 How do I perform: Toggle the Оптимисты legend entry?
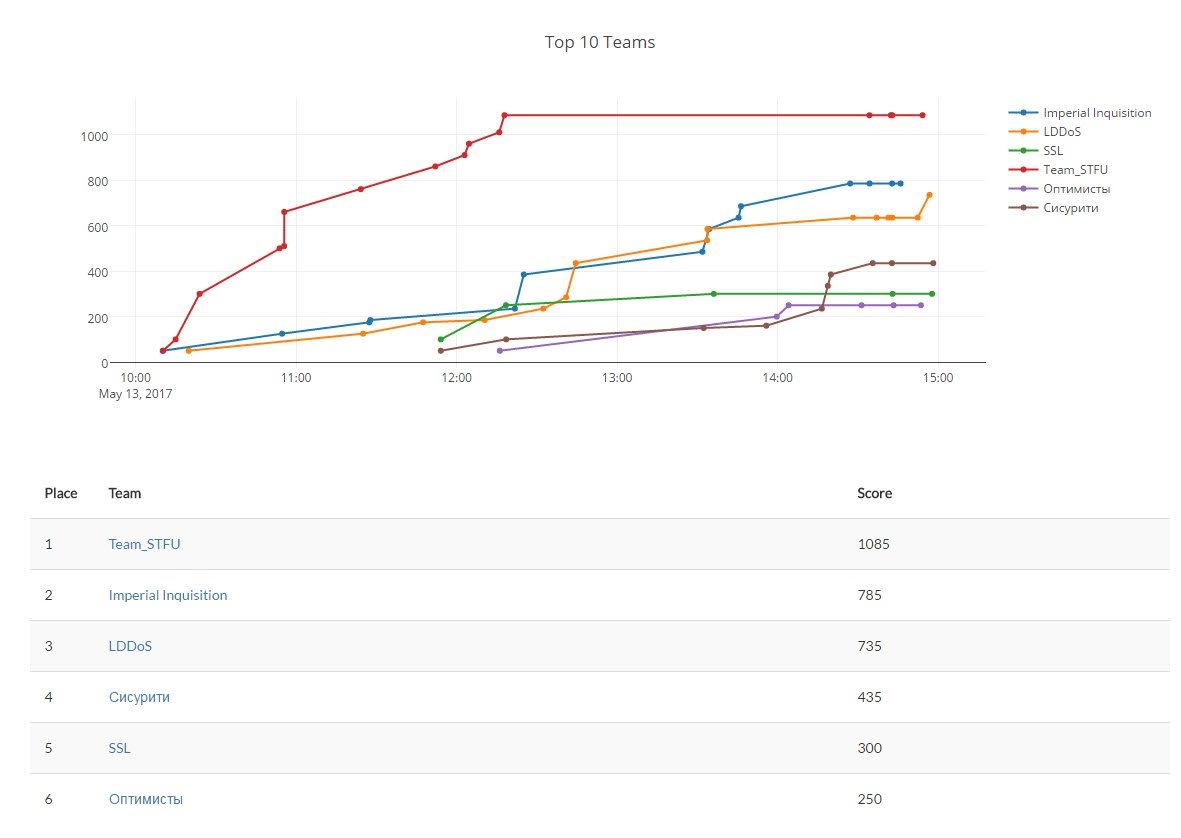pyautogui.click(x=1059, y=189)
